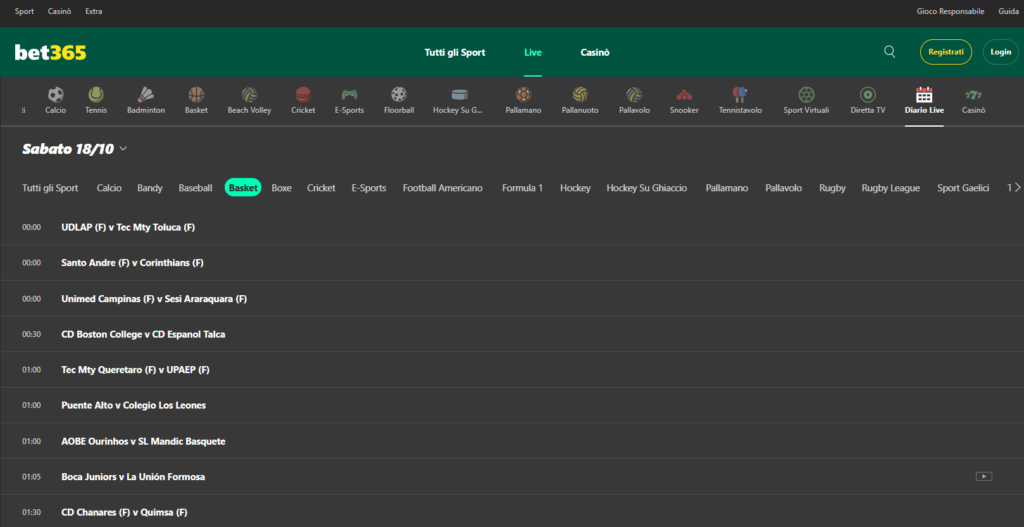Screen dimensions: 1024x527
Task: Open the Casinò tab in header
Action: 595,52
